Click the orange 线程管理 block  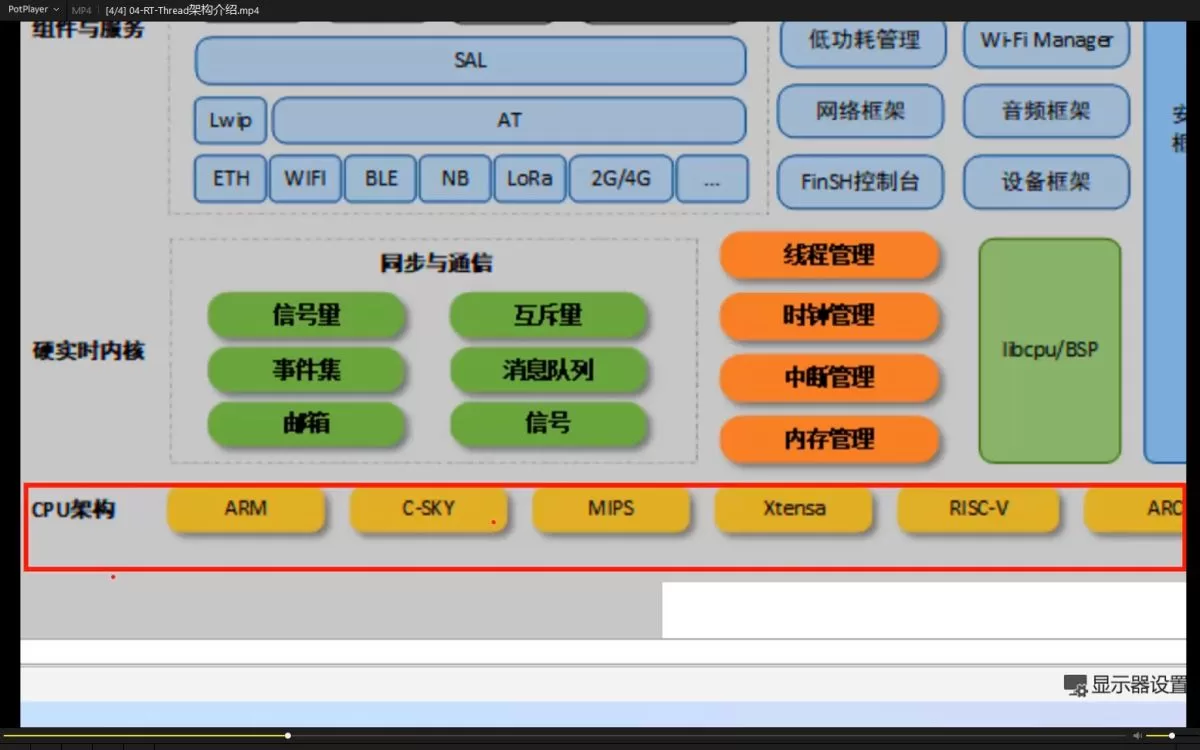(829, 256)
